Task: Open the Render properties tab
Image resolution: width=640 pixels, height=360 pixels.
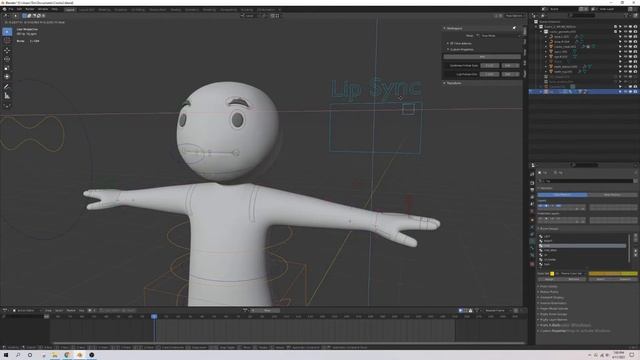Action: pyautogui.click(x=532, y=182)
